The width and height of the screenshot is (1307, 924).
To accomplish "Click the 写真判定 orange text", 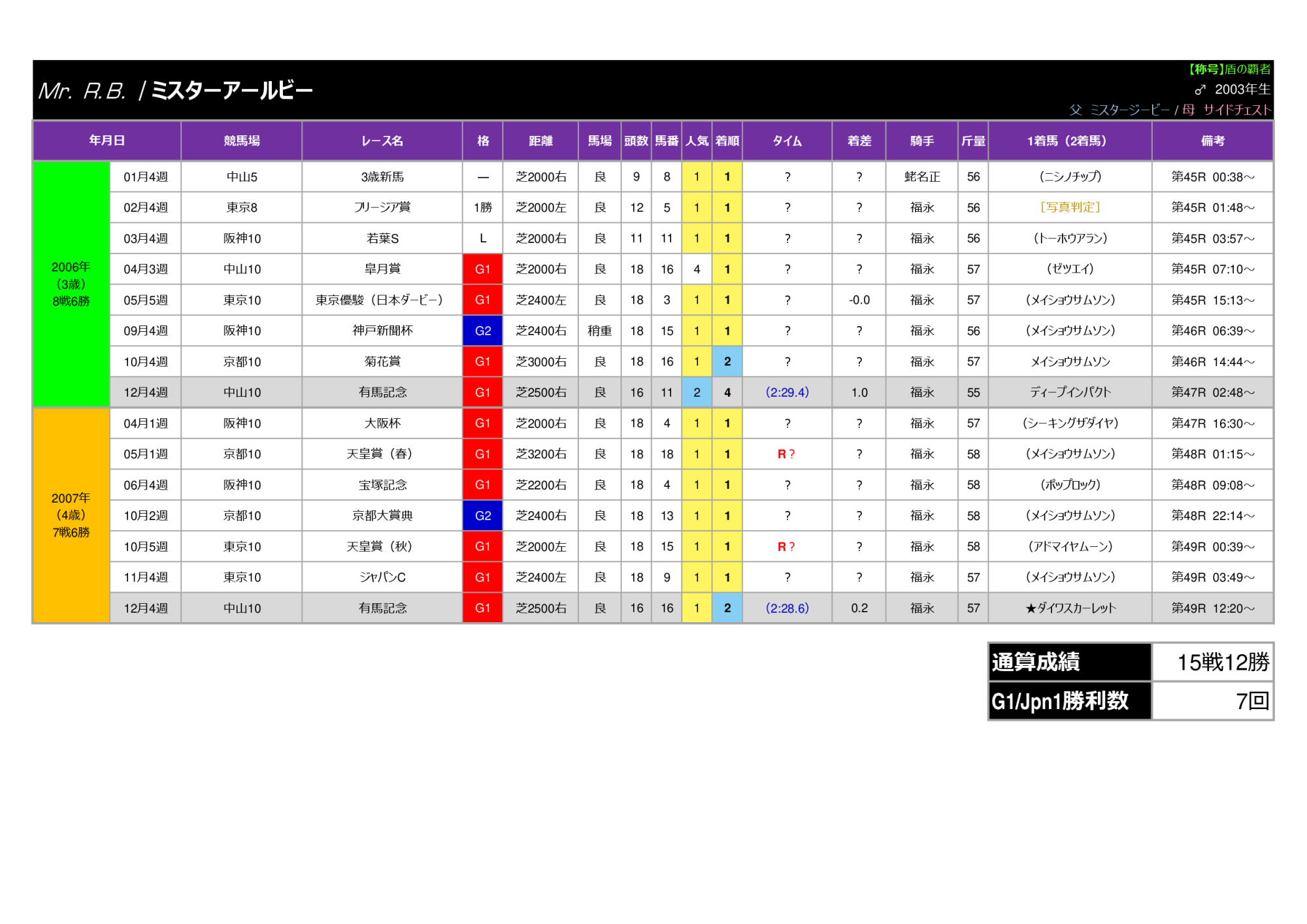I will pos(1070,207).
